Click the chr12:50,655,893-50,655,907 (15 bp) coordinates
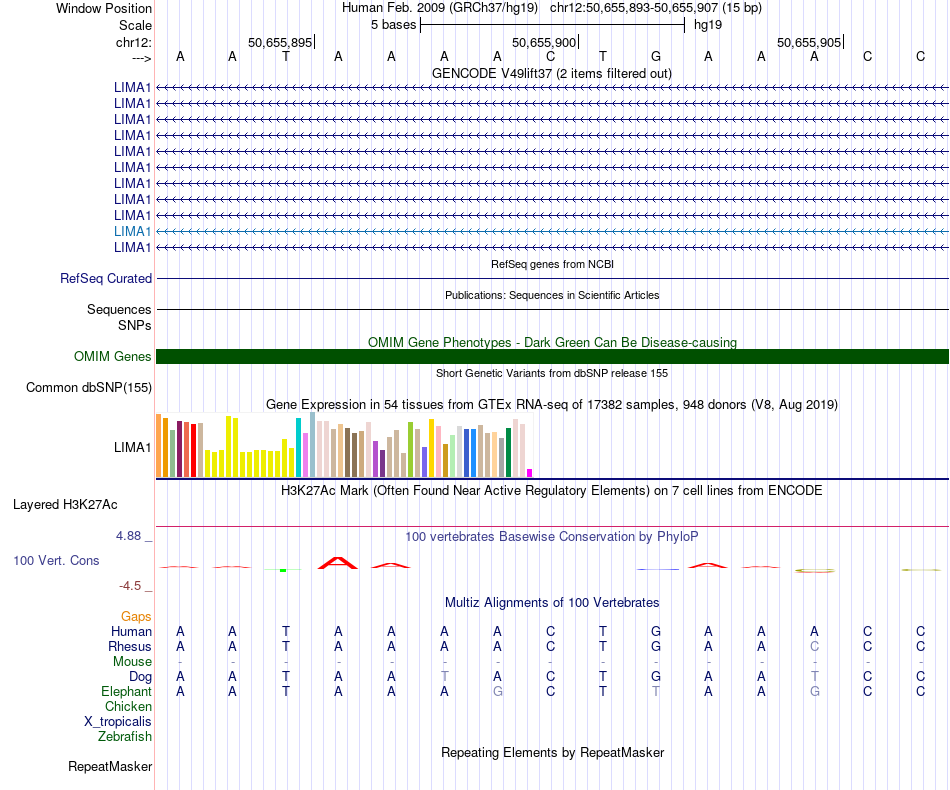The height and width of the screenshot is (790, 950). pyautogui.click(x=656, y=8)
